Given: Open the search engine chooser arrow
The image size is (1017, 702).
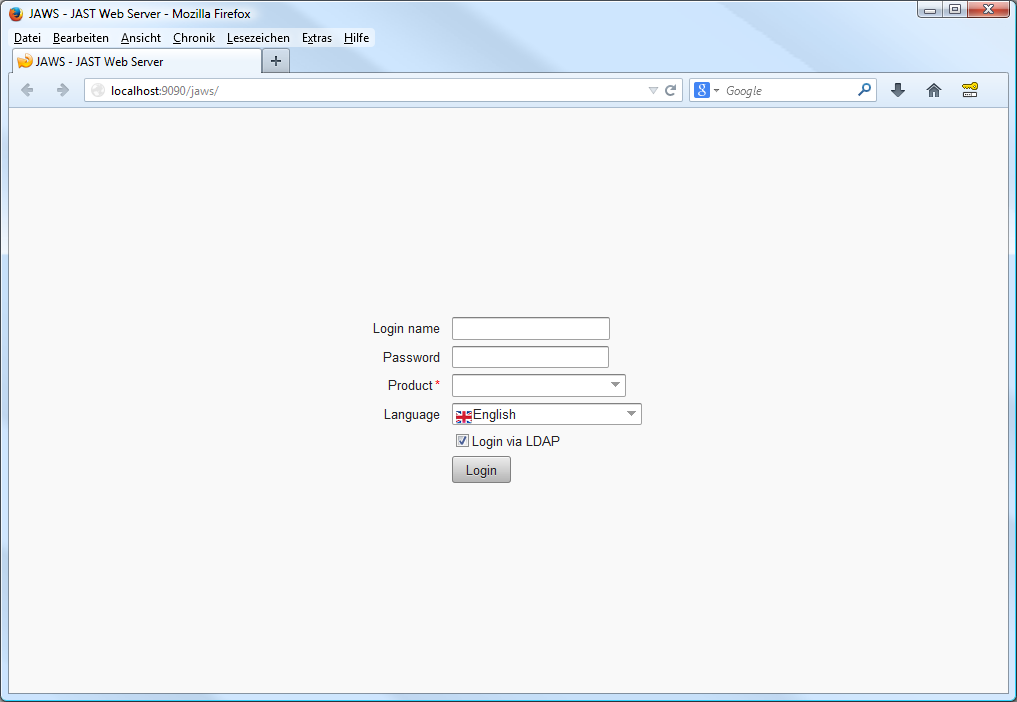Looking at the screenshot, I should point(716,89).
